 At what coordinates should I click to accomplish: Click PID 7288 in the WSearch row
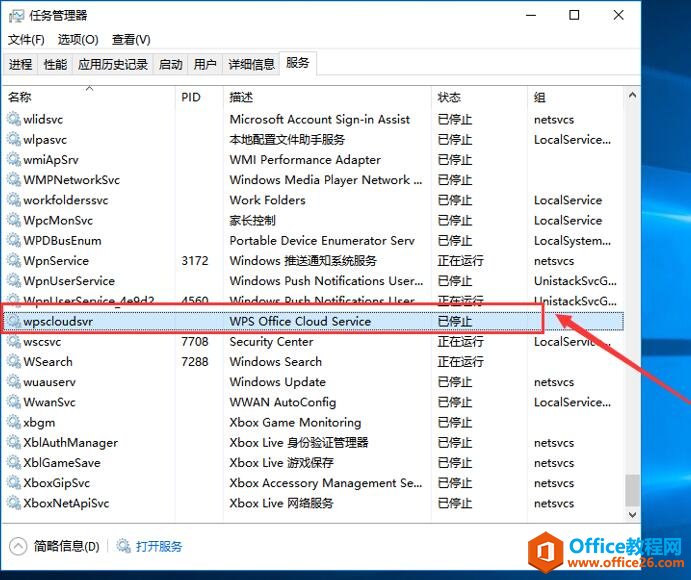pos(195,362)
